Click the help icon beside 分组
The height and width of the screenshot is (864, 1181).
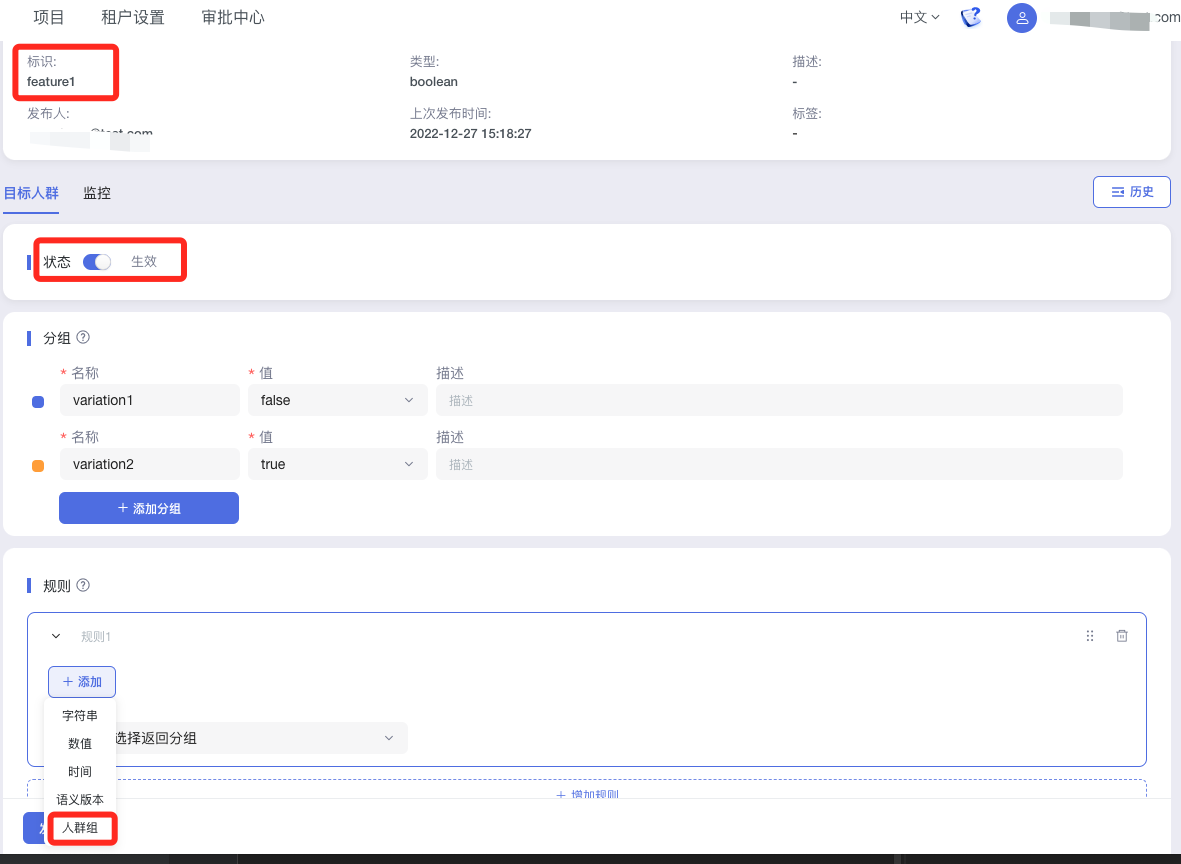tap(83, 338)
